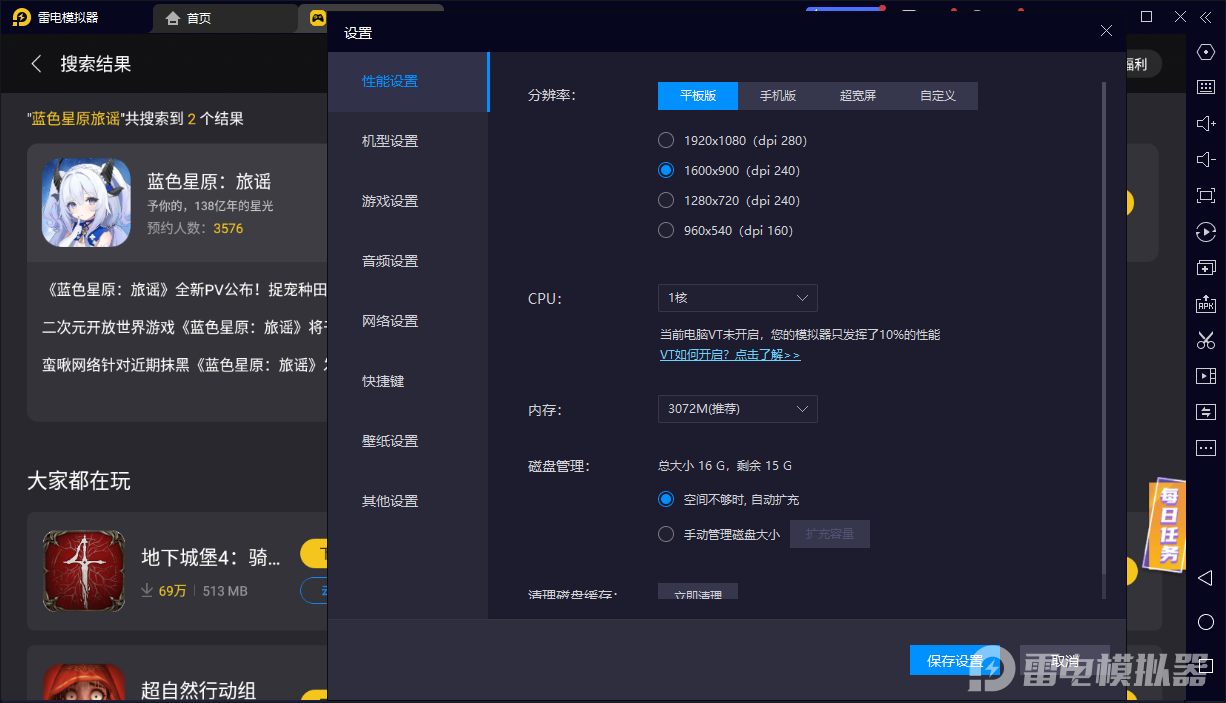Viewport: 1226px width, 703px height.
Task: Close the 设置 dialog with X
Action: [1106, 31]
